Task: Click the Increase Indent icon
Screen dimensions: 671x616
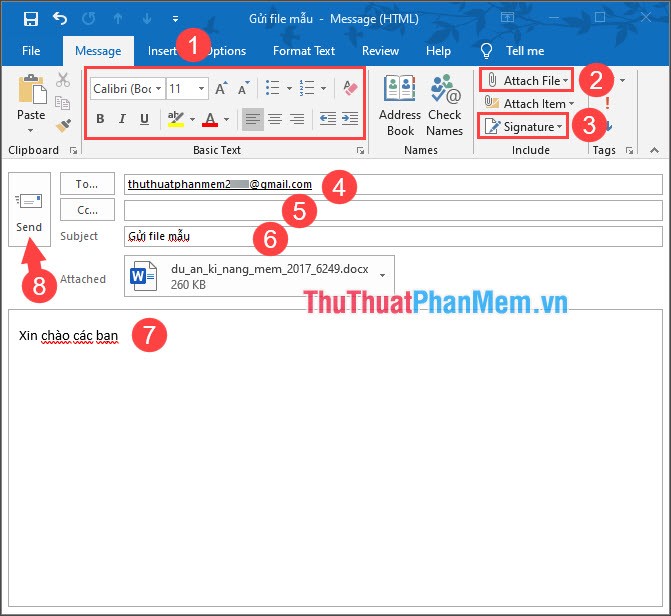Action: pyautogui.click(x=350, y=119)
